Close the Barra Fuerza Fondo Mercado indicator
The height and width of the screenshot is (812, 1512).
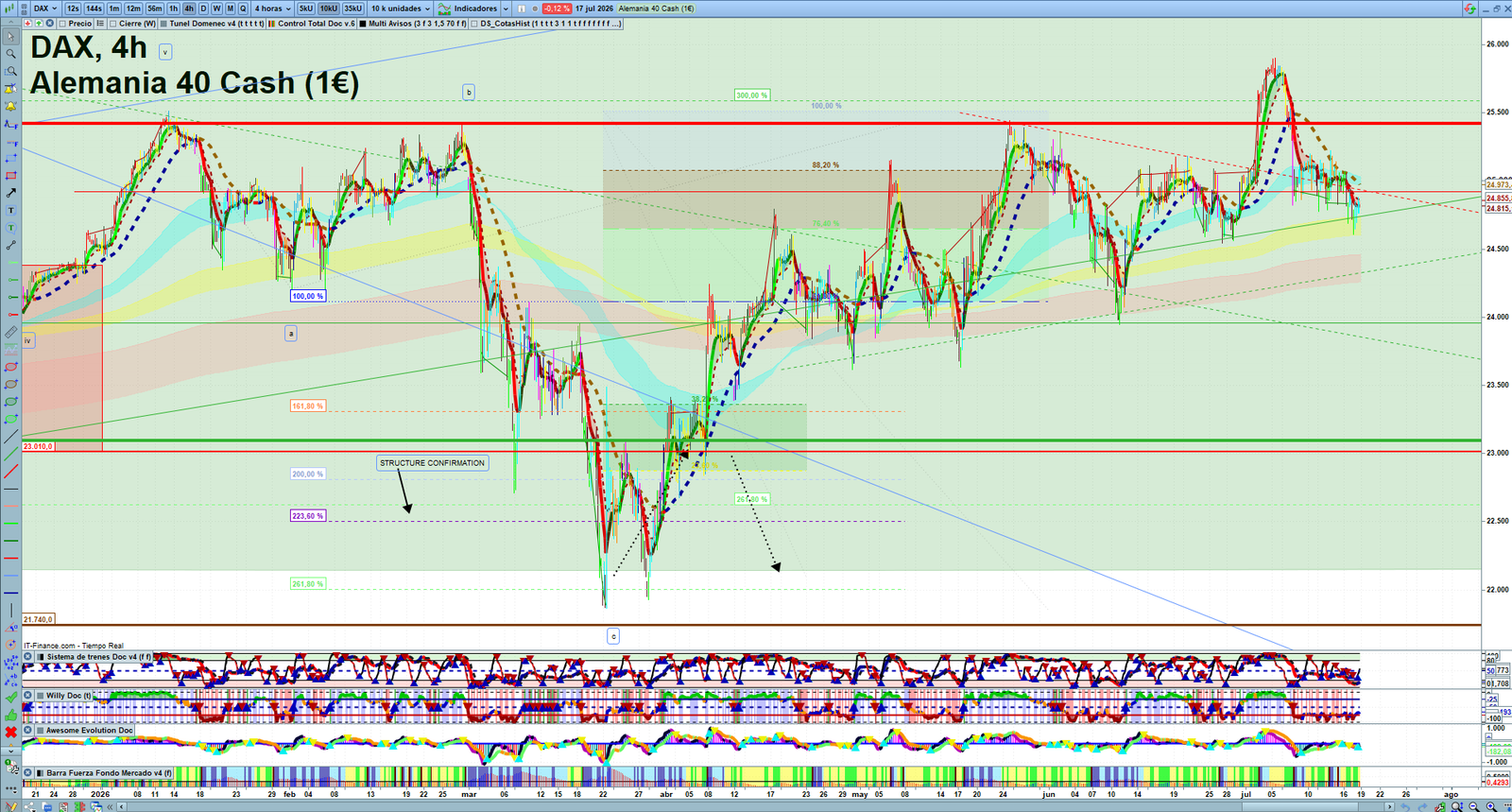(27, 772)
